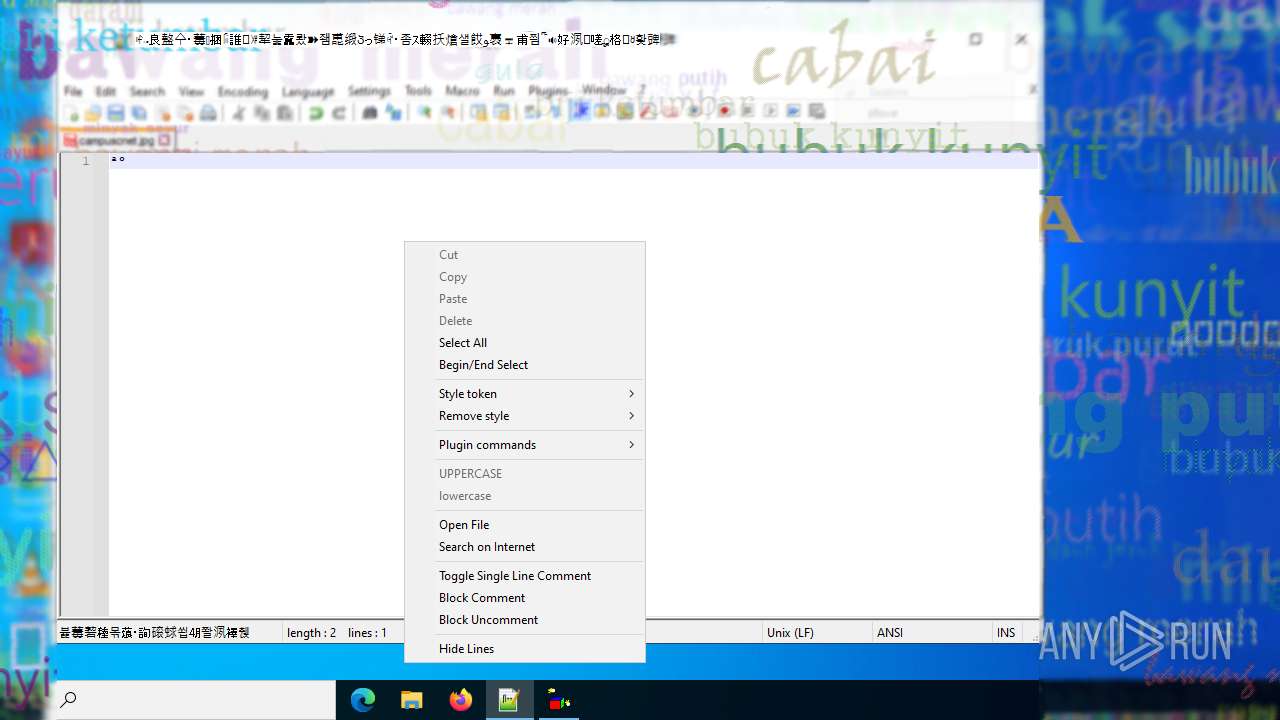Click the Redo arrow toolbar icon
Screen dimensions: 1280x720
click(339, 113)
